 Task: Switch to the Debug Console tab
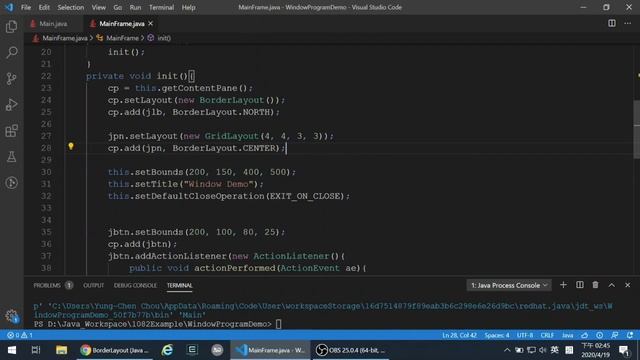[135, 285]
